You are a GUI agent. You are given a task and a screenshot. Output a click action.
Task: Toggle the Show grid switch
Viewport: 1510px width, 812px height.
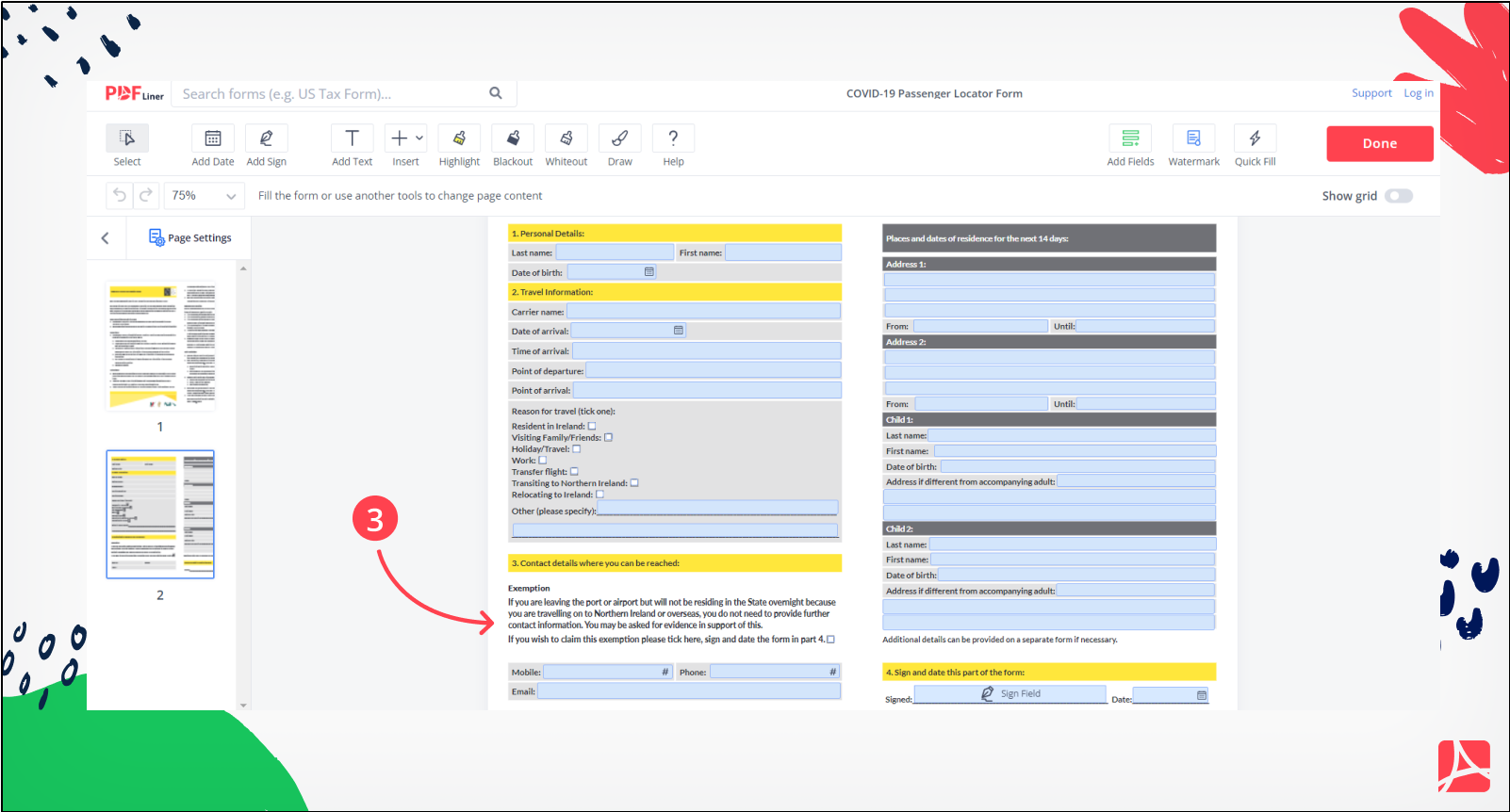coord(1399,196)
